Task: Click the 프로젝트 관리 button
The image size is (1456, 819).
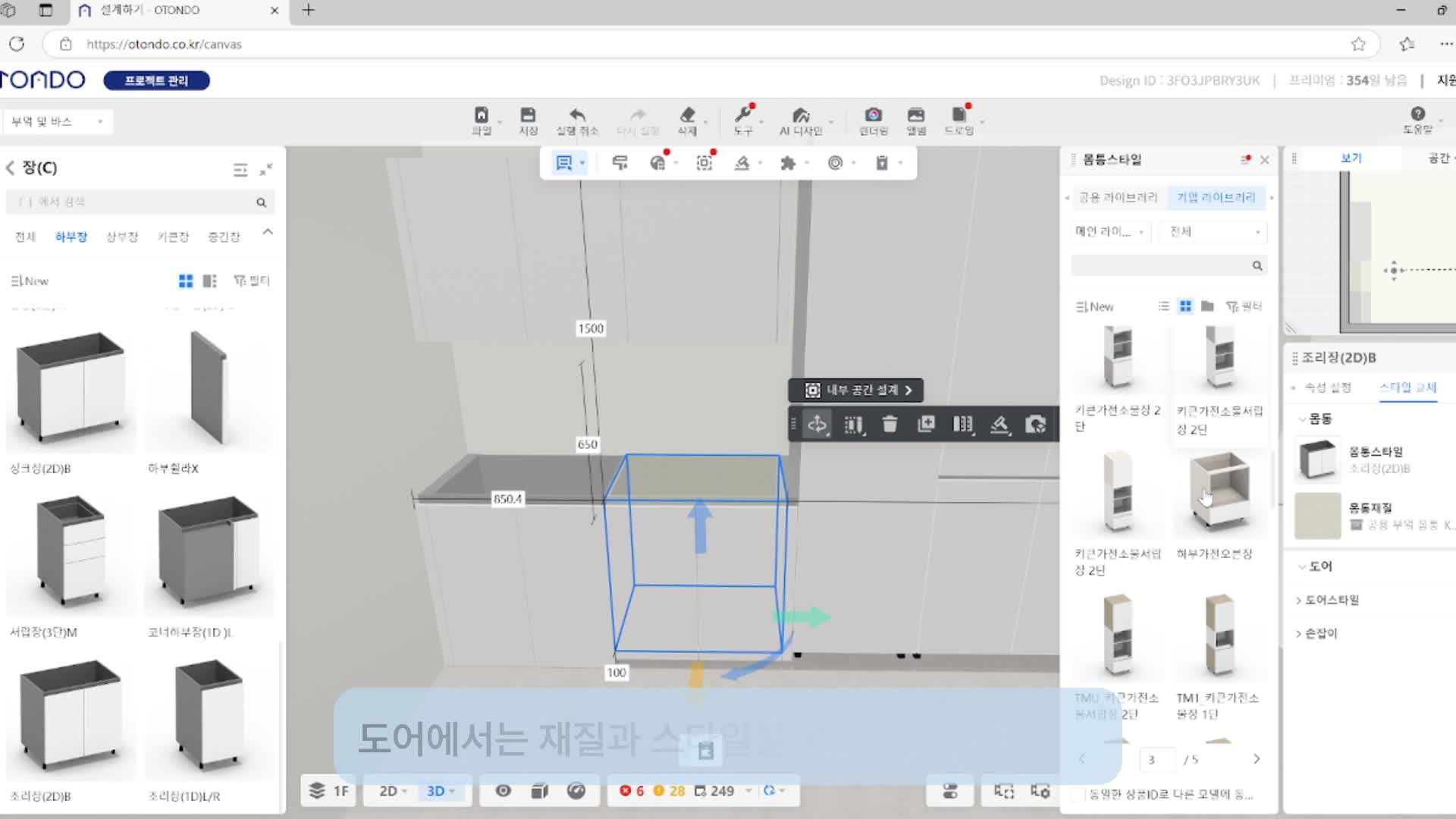Action: (x=156, y=80)
